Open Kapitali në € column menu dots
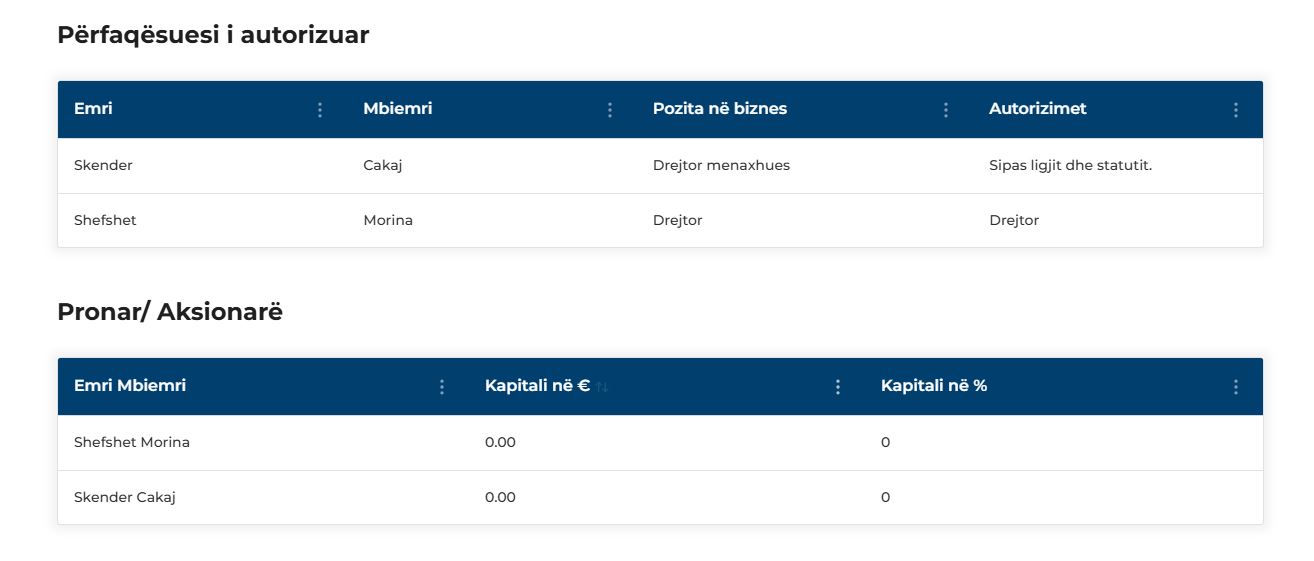 click(838, 387)
